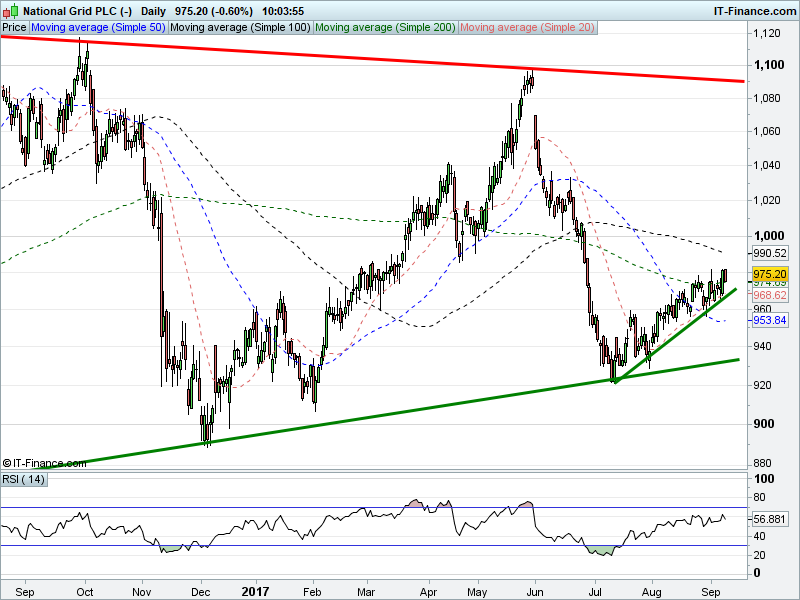The height and width of the screenshot is (600, 800).
Task: Click the Feb label on time axis
Action: coord(312,592)
